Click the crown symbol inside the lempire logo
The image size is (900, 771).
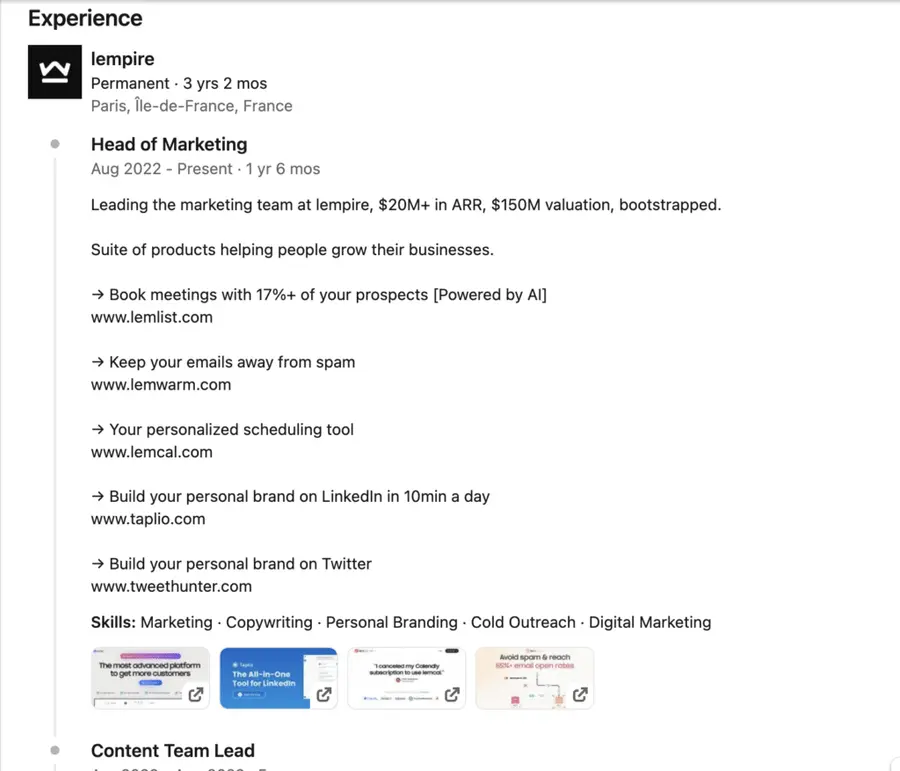(x=55, y=71)
